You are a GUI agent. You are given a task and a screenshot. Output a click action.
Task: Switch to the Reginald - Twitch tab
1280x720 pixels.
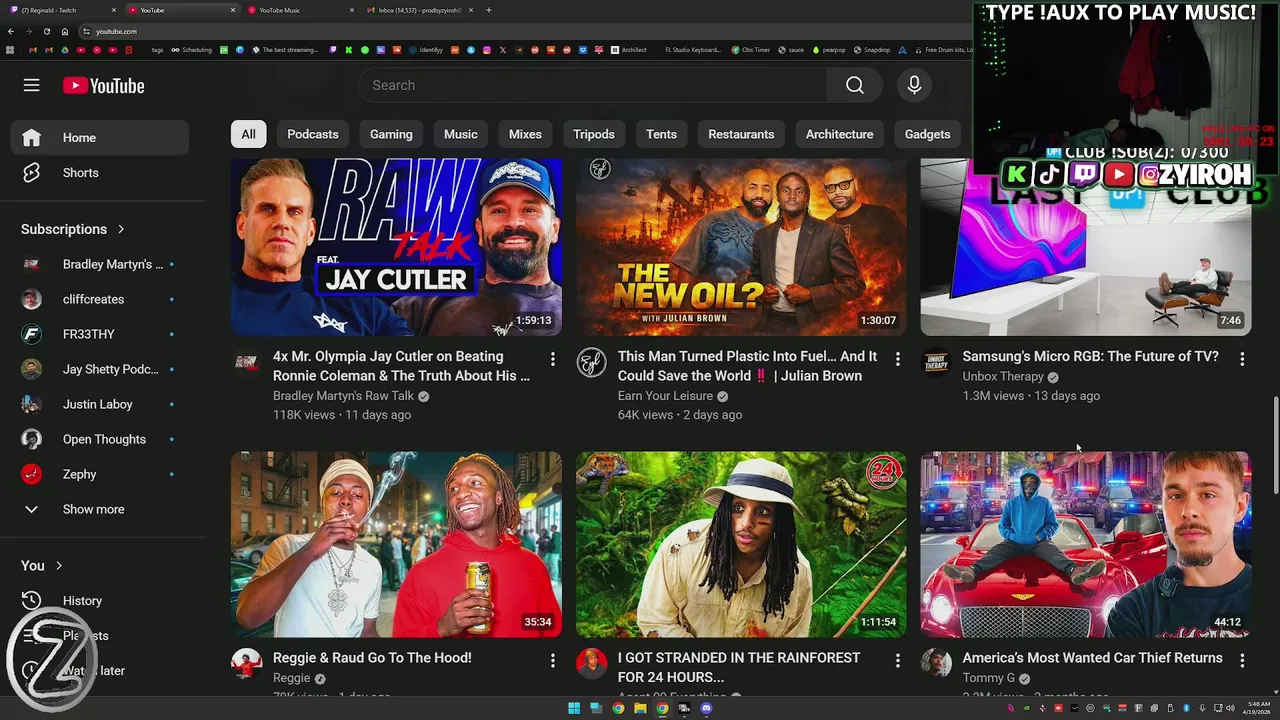coord(60,10)
